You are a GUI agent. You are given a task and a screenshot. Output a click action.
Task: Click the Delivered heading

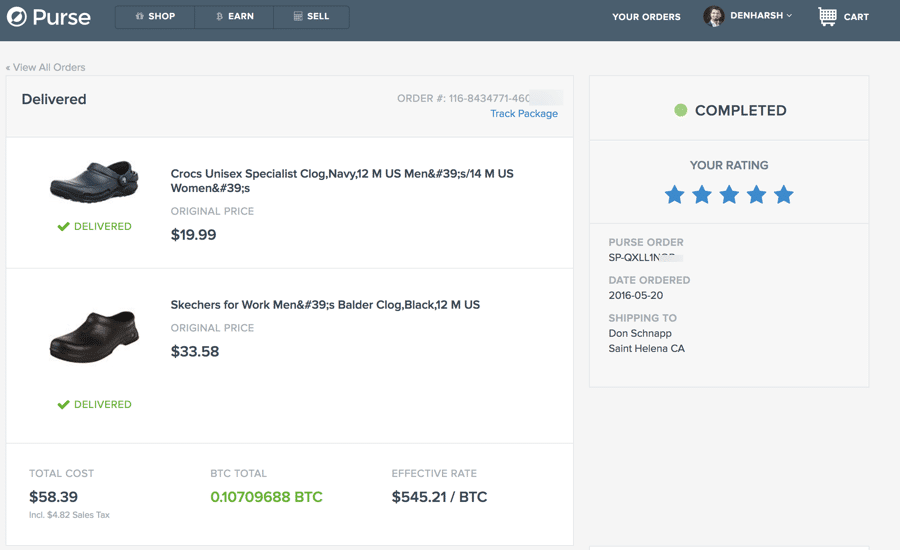54,99
